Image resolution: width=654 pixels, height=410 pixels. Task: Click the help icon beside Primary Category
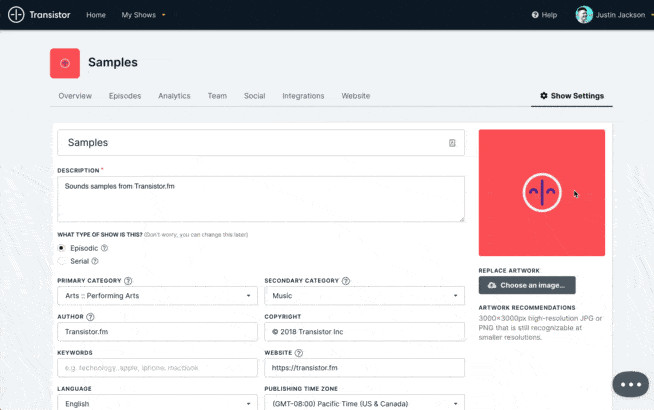pyautogui.click(x=128, y=281)
